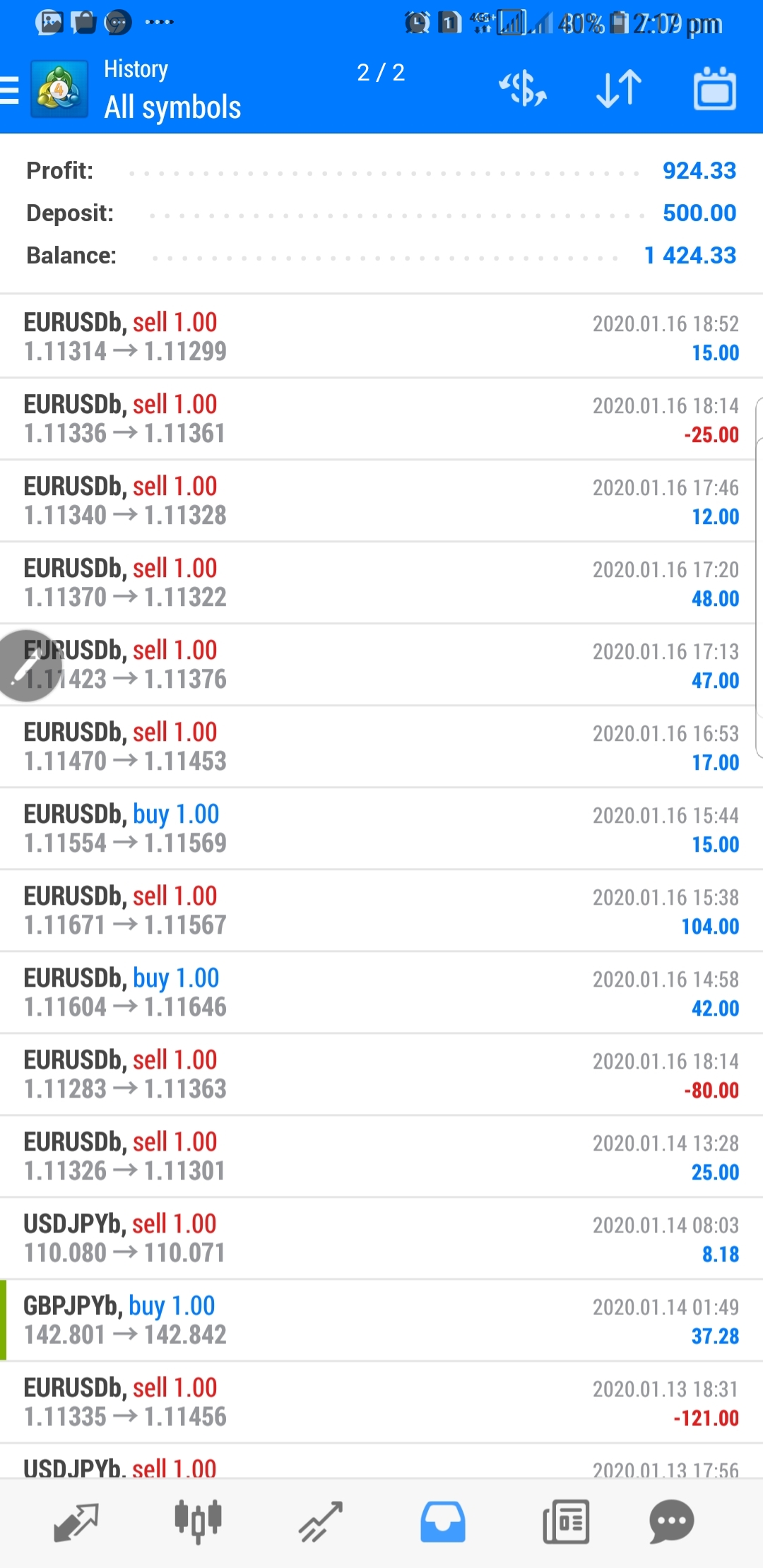Tap the alarm icon in status bar
The image size is (763, 1568).
point(417,23)
